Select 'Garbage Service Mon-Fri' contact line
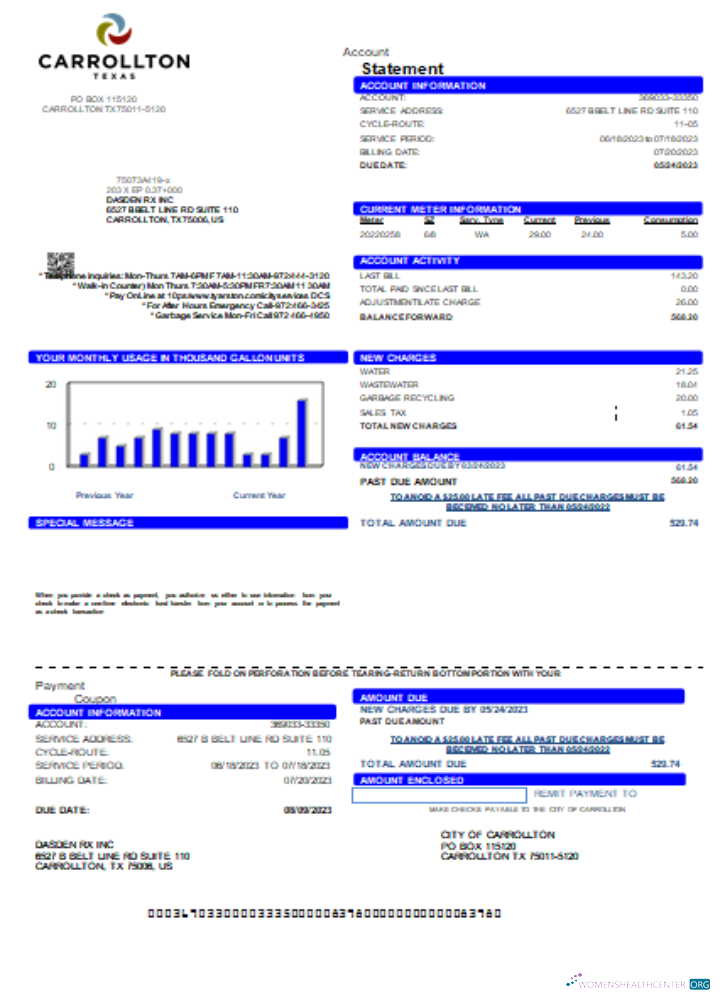Viewport: 720px width, 1000px height. point(240,315)
